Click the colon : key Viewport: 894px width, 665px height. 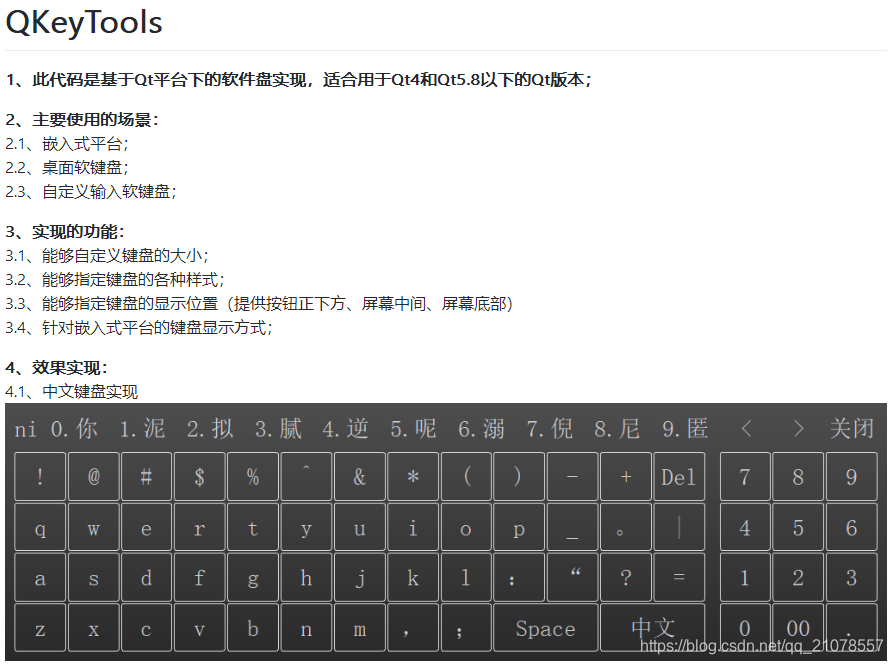pos(519,577)
